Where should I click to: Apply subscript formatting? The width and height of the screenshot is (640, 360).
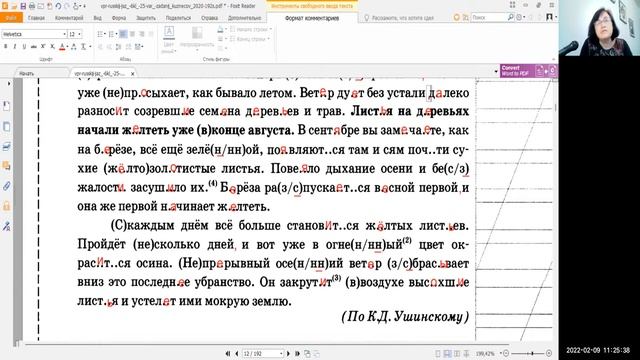[52, 47]
